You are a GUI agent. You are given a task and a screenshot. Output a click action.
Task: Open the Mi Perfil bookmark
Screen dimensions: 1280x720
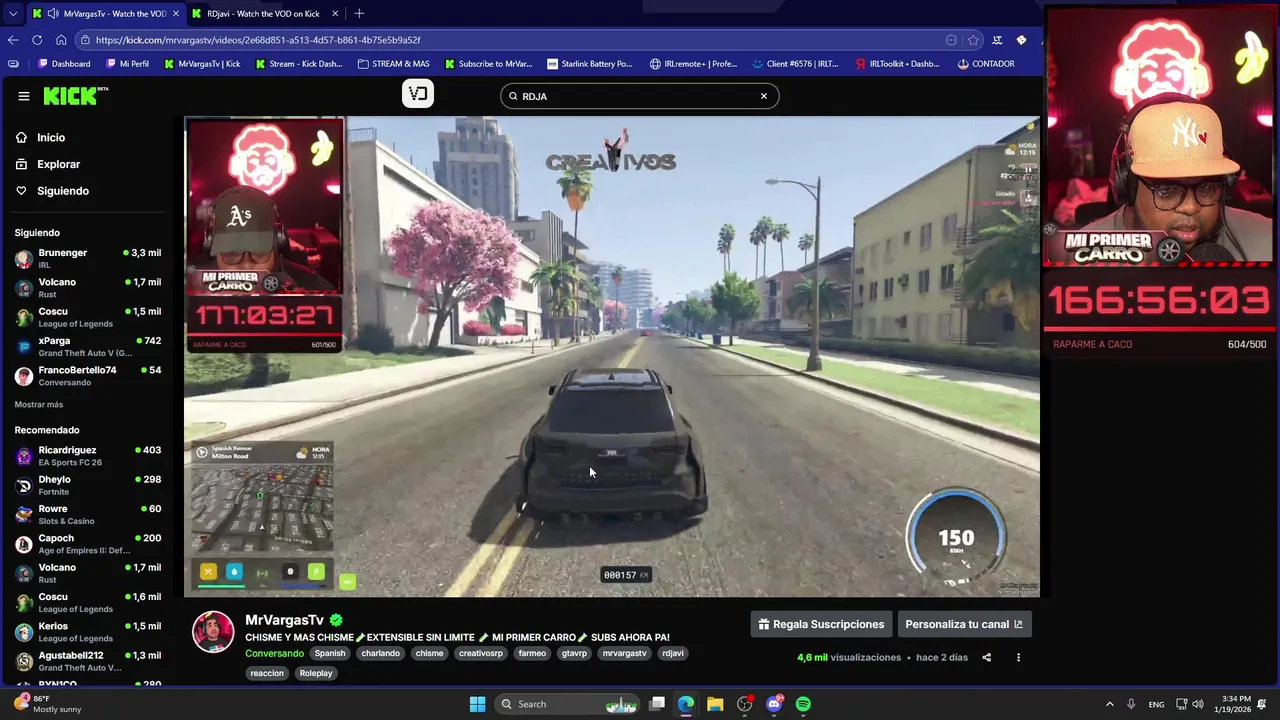click(x=128, y=64)
